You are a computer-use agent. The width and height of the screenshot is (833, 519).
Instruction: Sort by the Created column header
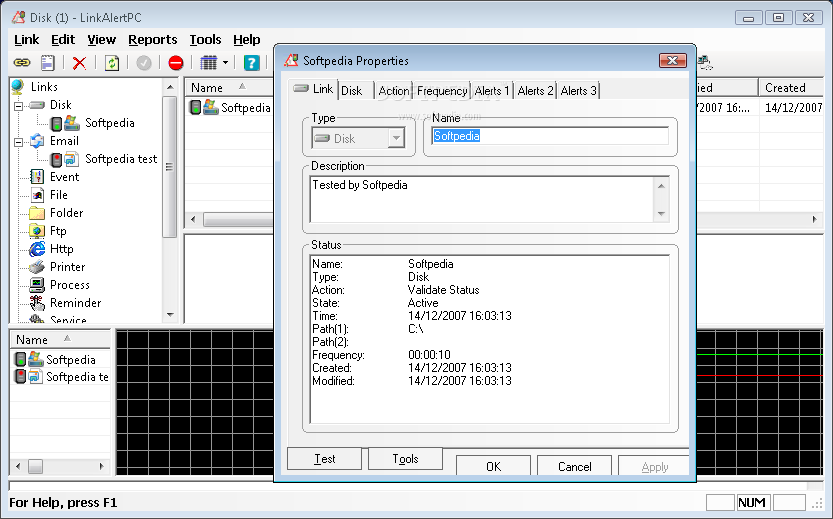click(x=790, y=88)
